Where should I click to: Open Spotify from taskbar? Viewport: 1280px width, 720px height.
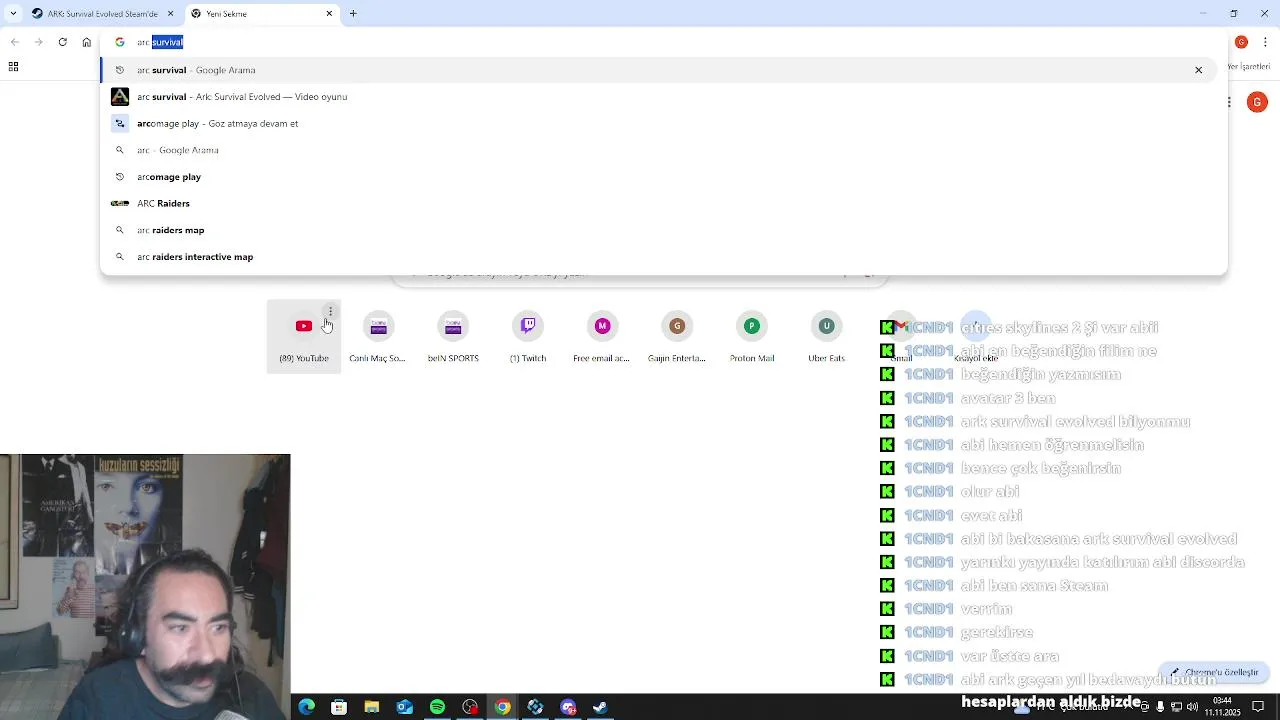[x=437, y=707]
